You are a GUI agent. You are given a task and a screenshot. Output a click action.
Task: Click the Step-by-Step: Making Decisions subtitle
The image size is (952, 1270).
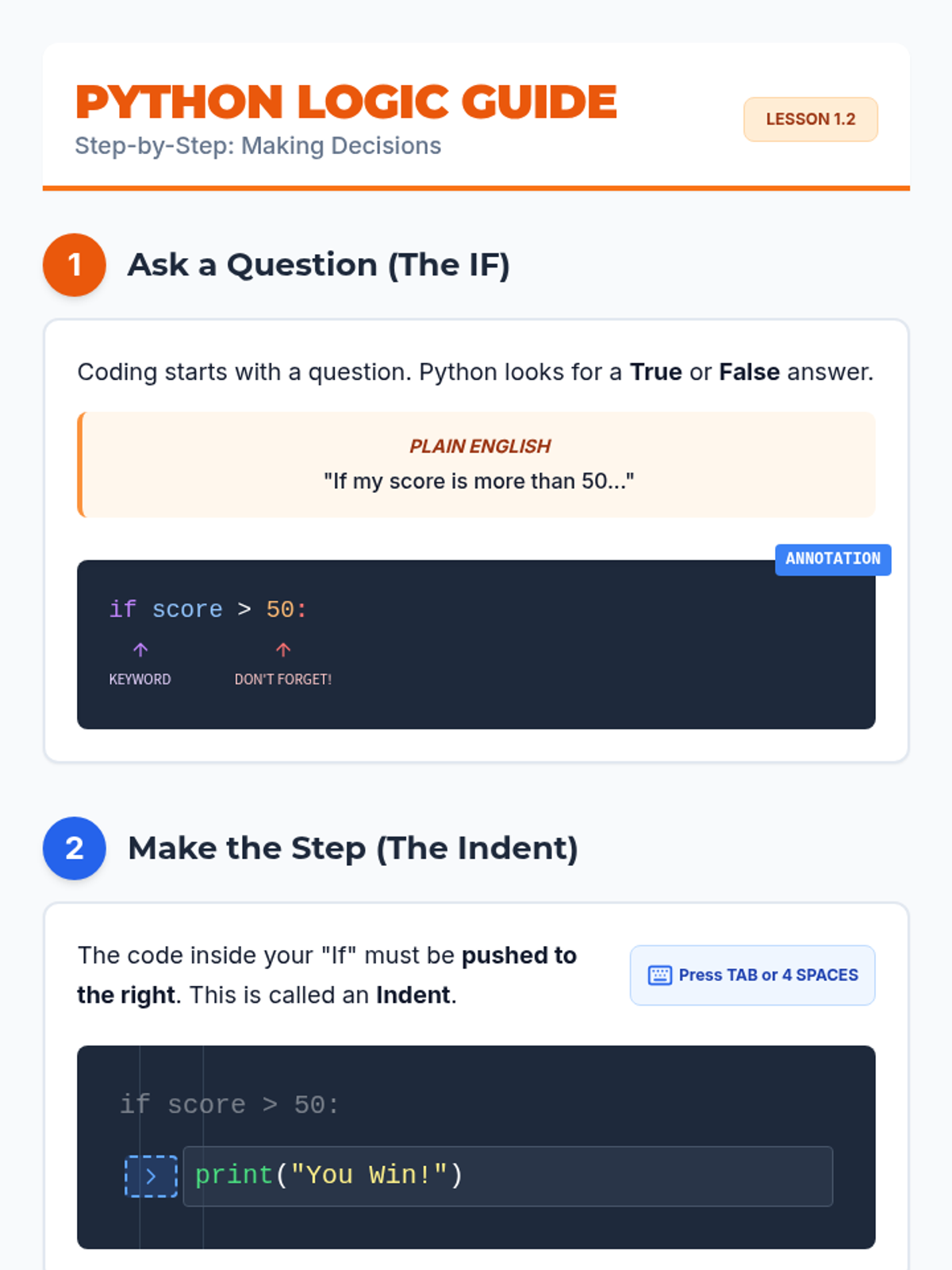pyautogui.click(x=258, y=146)
